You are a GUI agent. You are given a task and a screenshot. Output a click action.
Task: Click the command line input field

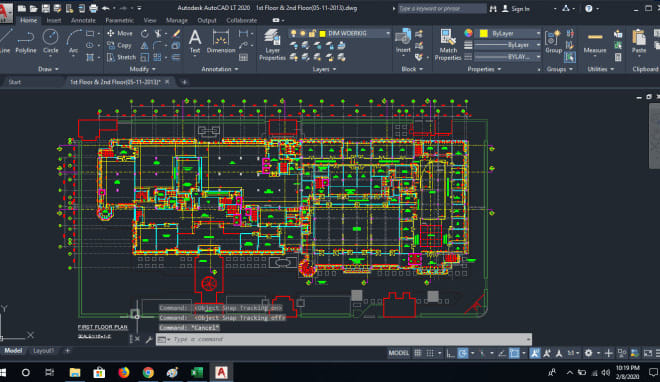[x=343, y=339]
